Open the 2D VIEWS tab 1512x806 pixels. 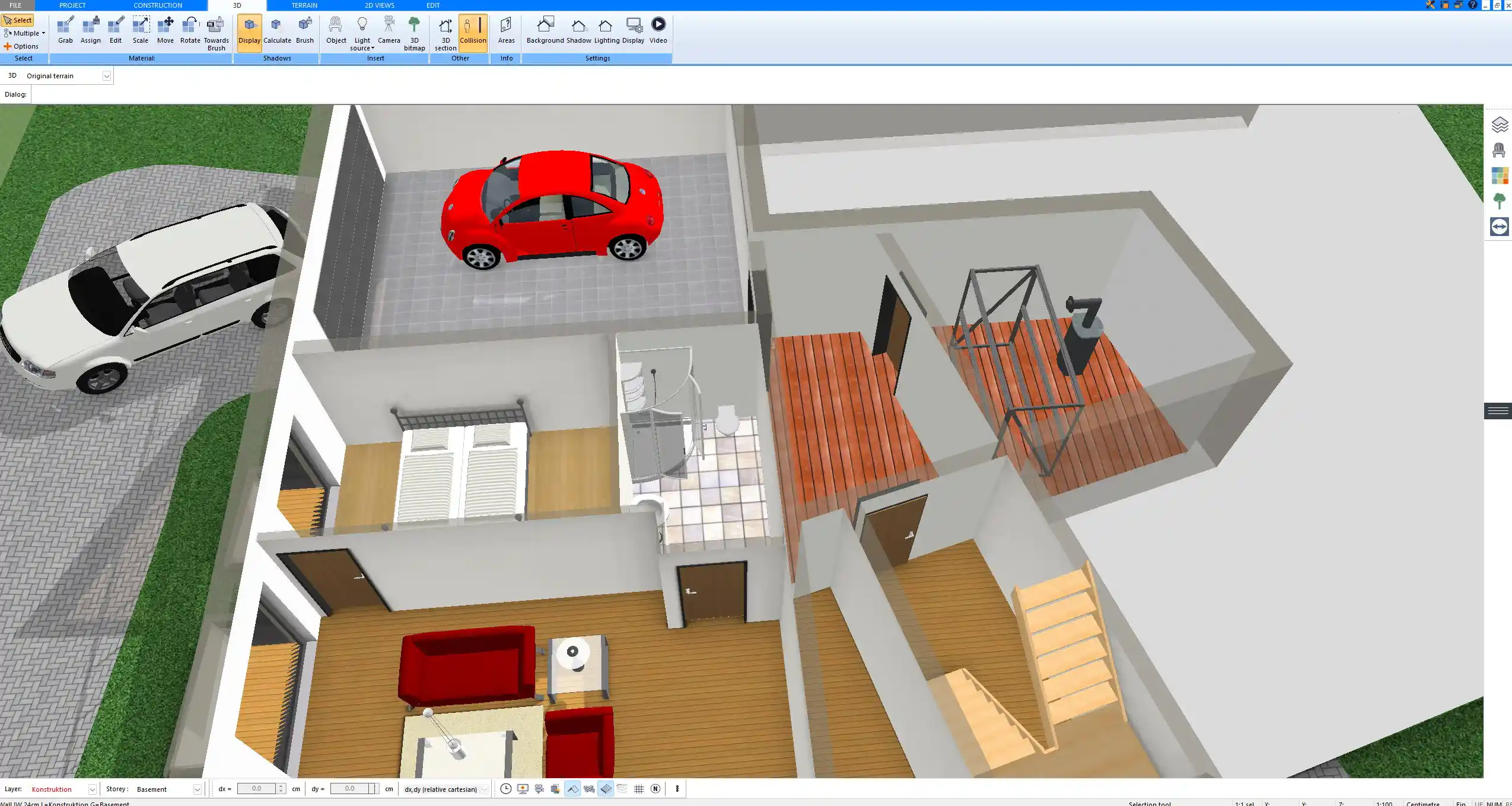pyautogui.click(x=380, y=5)
